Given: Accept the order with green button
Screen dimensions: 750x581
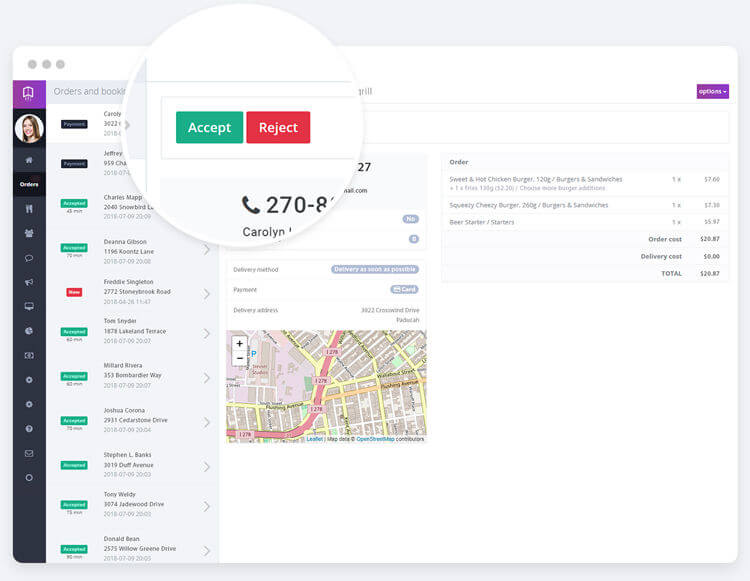Looking at the screenshot, I should pyautogui.click(x=210, y=127).
